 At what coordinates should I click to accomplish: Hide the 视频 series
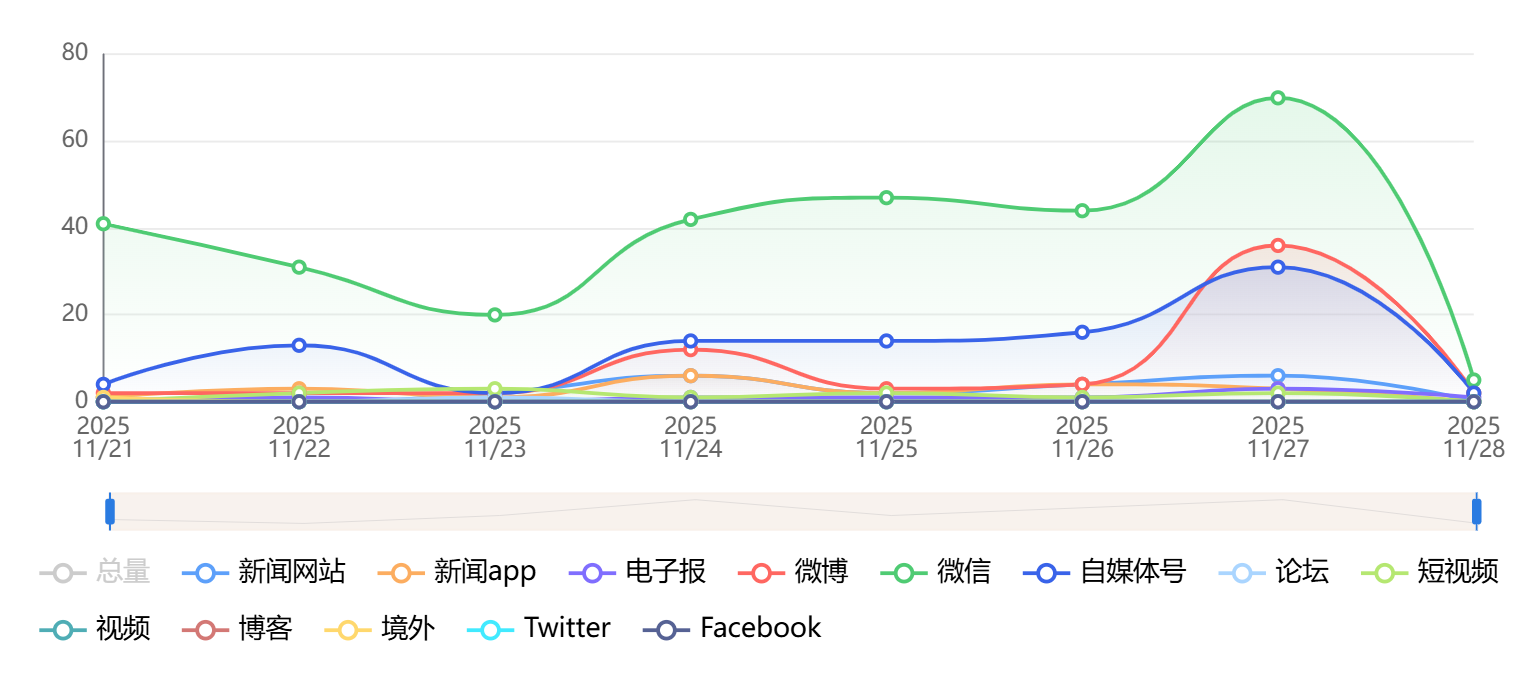coord(95,628)
